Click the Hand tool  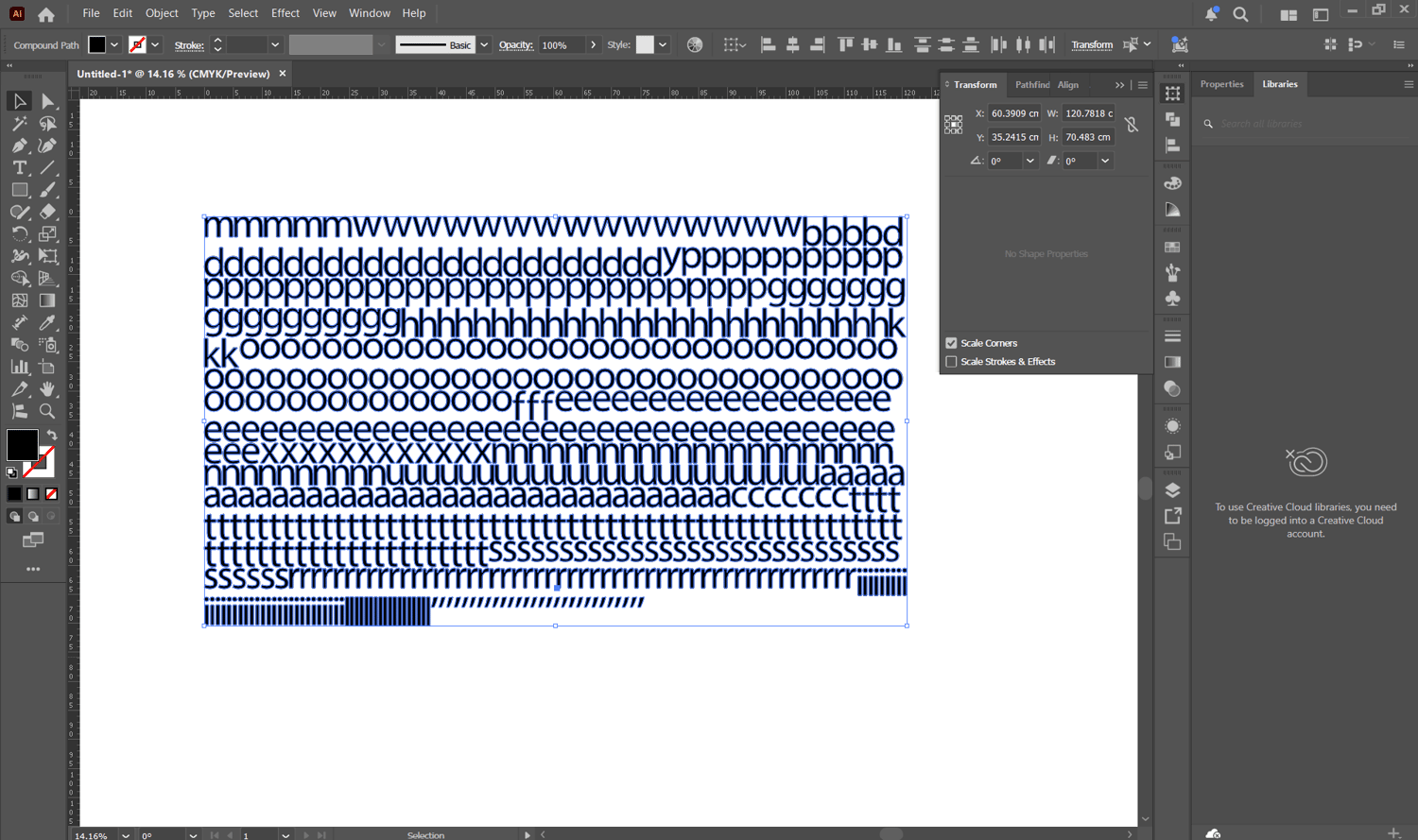[47, 389]
